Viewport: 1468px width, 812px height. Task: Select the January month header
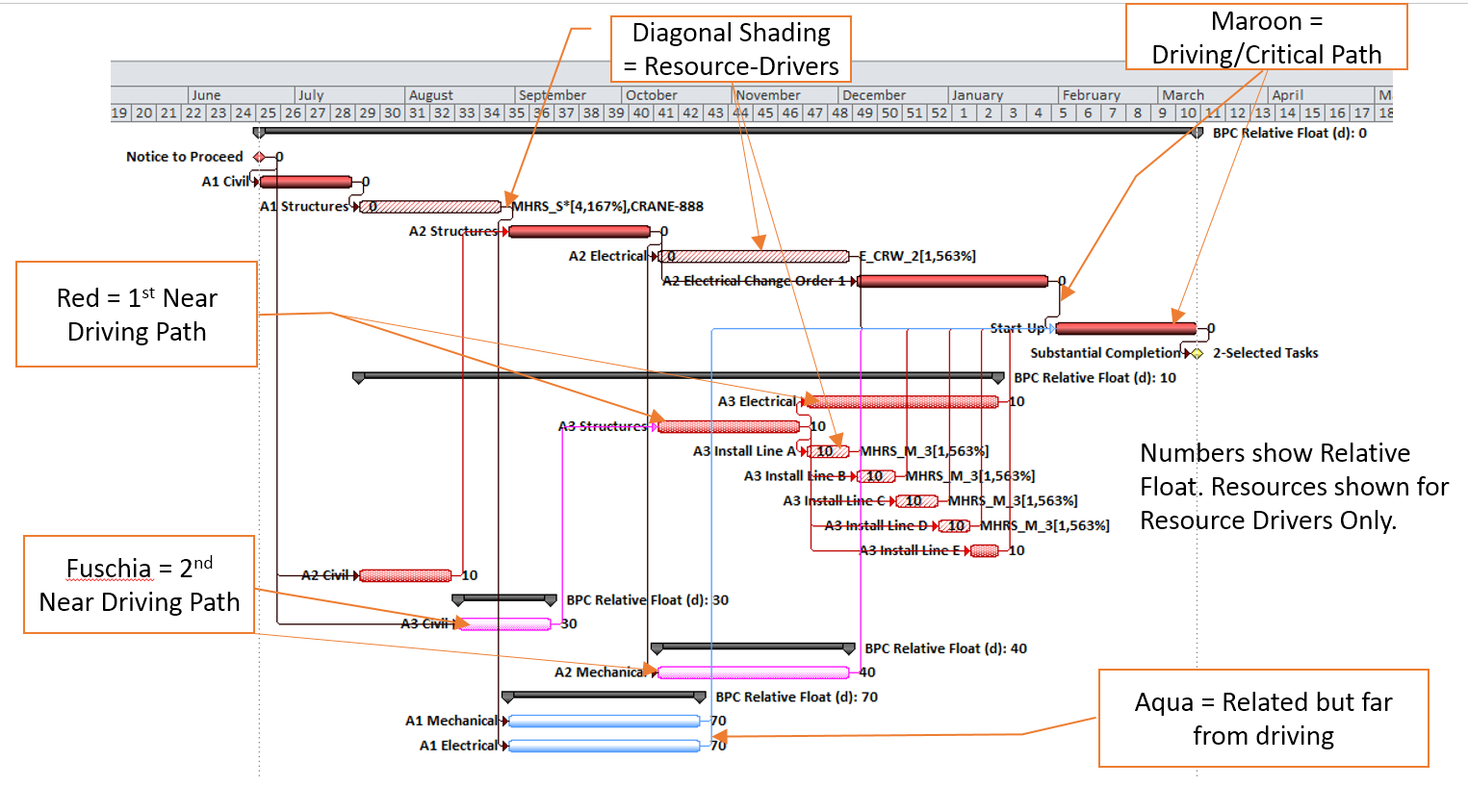pos(1003,95)
